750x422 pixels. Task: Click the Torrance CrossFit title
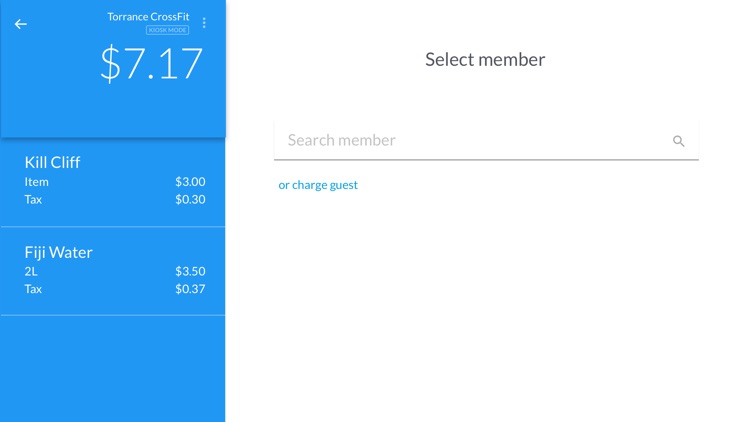pyautogui.click(x=148, y=16)
